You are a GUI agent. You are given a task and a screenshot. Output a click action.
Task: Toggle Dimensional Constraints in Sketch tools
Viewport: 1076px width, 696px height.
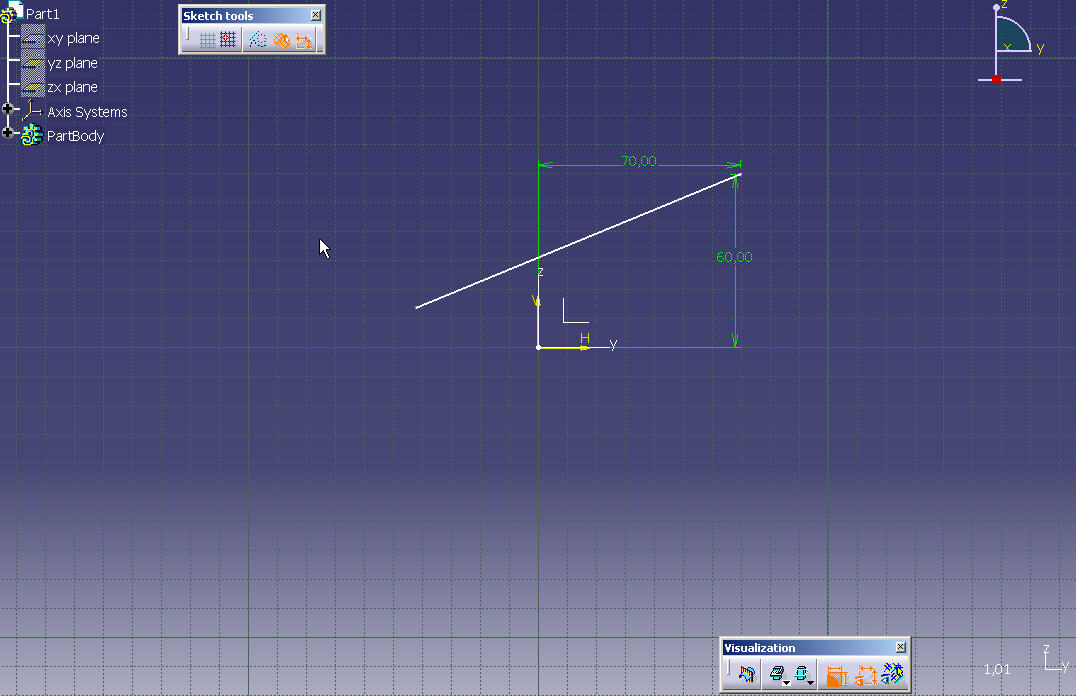coord(303,40)
